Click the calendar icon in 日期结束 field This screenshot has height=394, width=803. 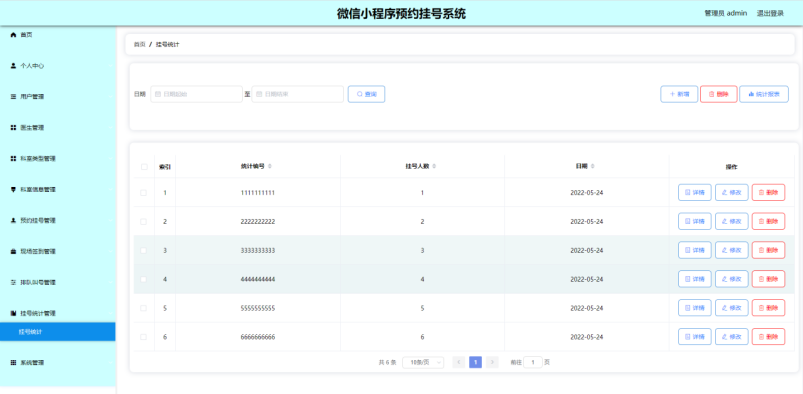point(259,94)
